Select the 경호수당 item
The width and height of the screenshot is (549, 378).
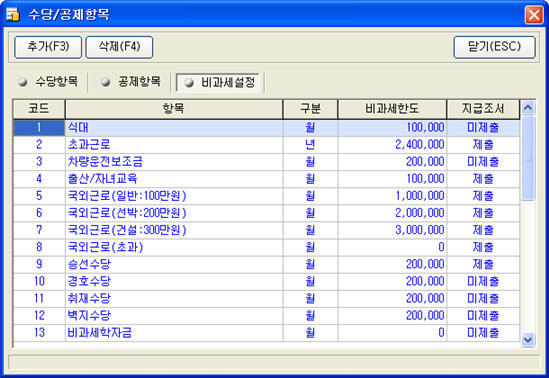[x=174, y=281]
